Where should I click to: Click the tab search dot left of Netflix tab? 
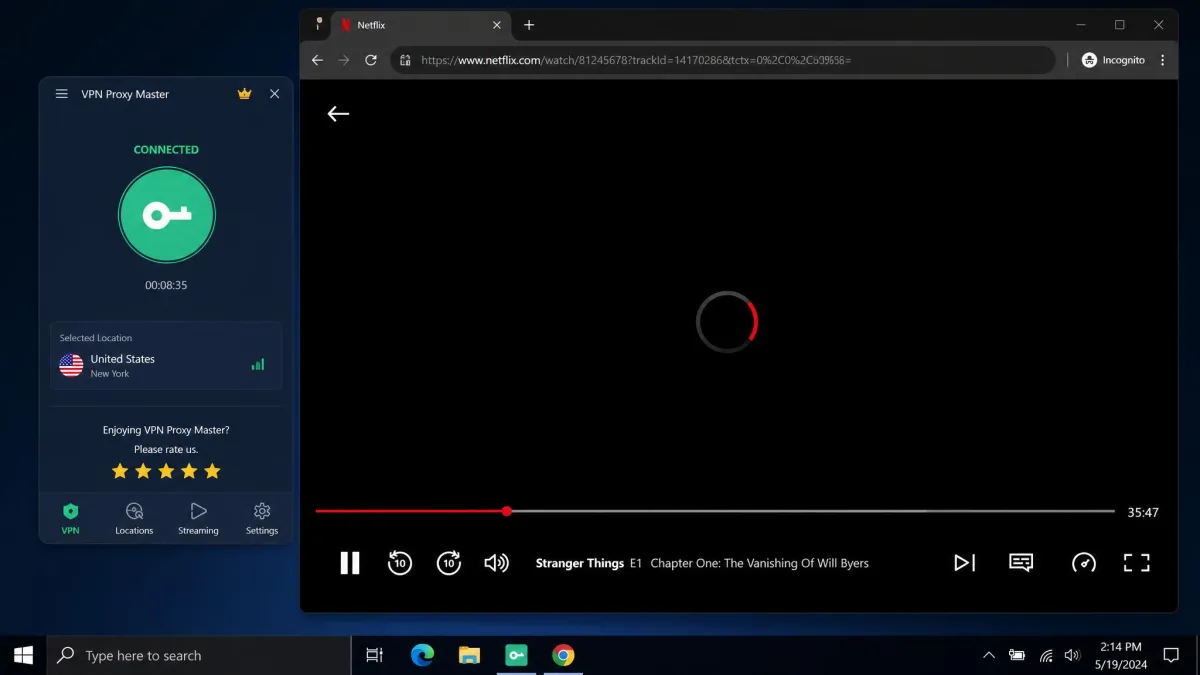[319, 25]
